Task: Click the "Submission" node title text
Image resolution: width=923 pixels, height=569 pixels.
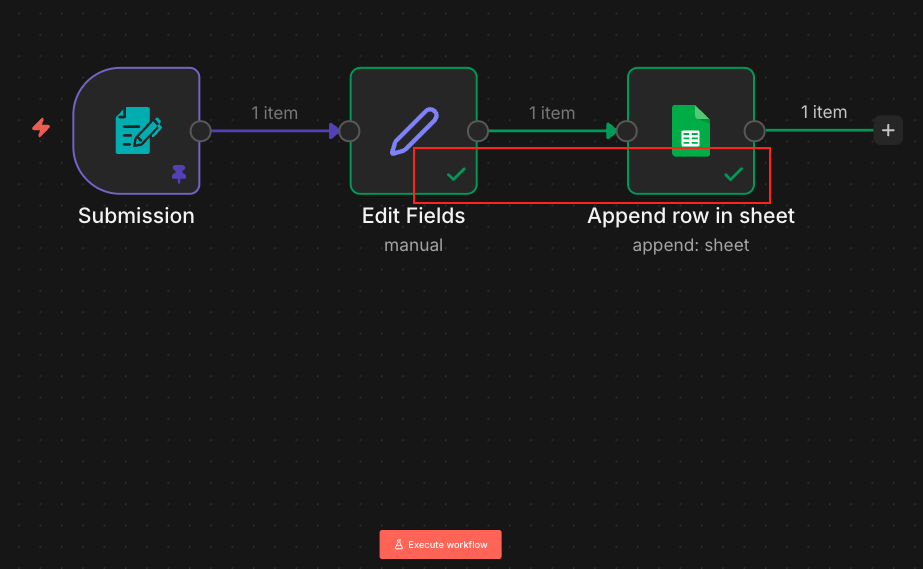Action: point(136,216)
